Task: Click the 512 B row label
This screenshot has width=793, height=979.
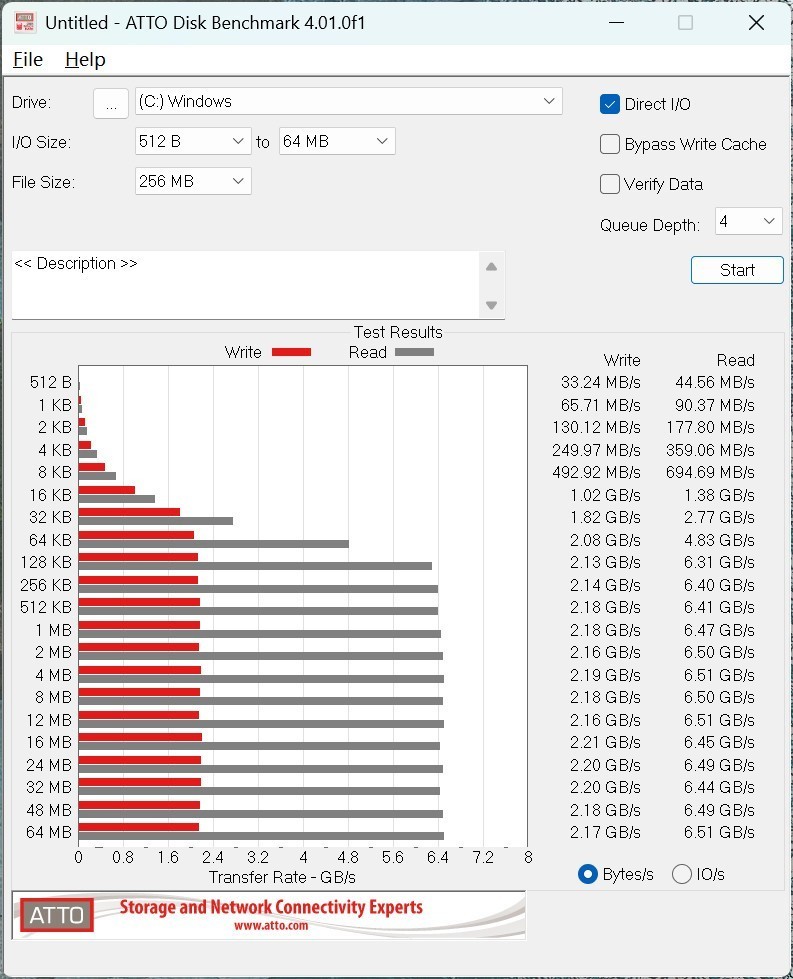Action: [51, 382]
